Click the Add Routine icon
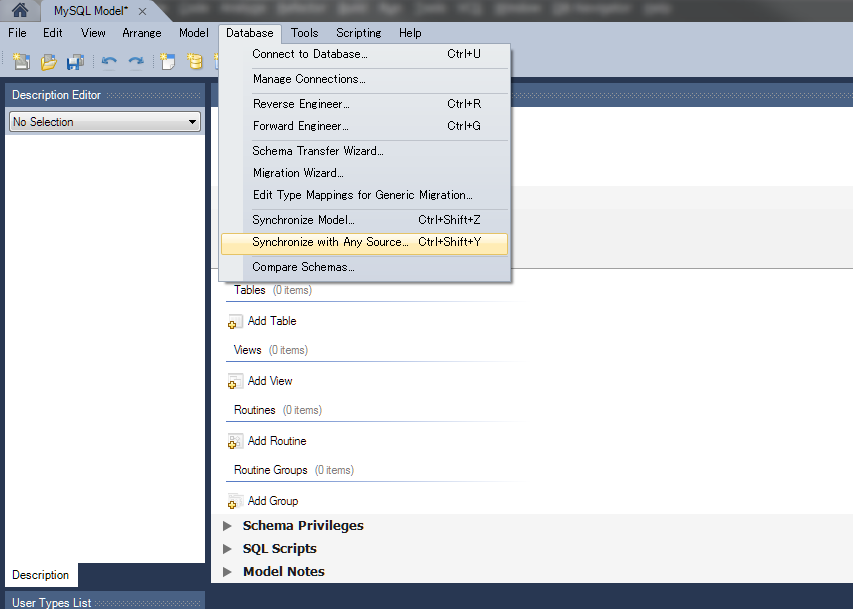This screenshot has height=609, width=853. coord(234,441)
